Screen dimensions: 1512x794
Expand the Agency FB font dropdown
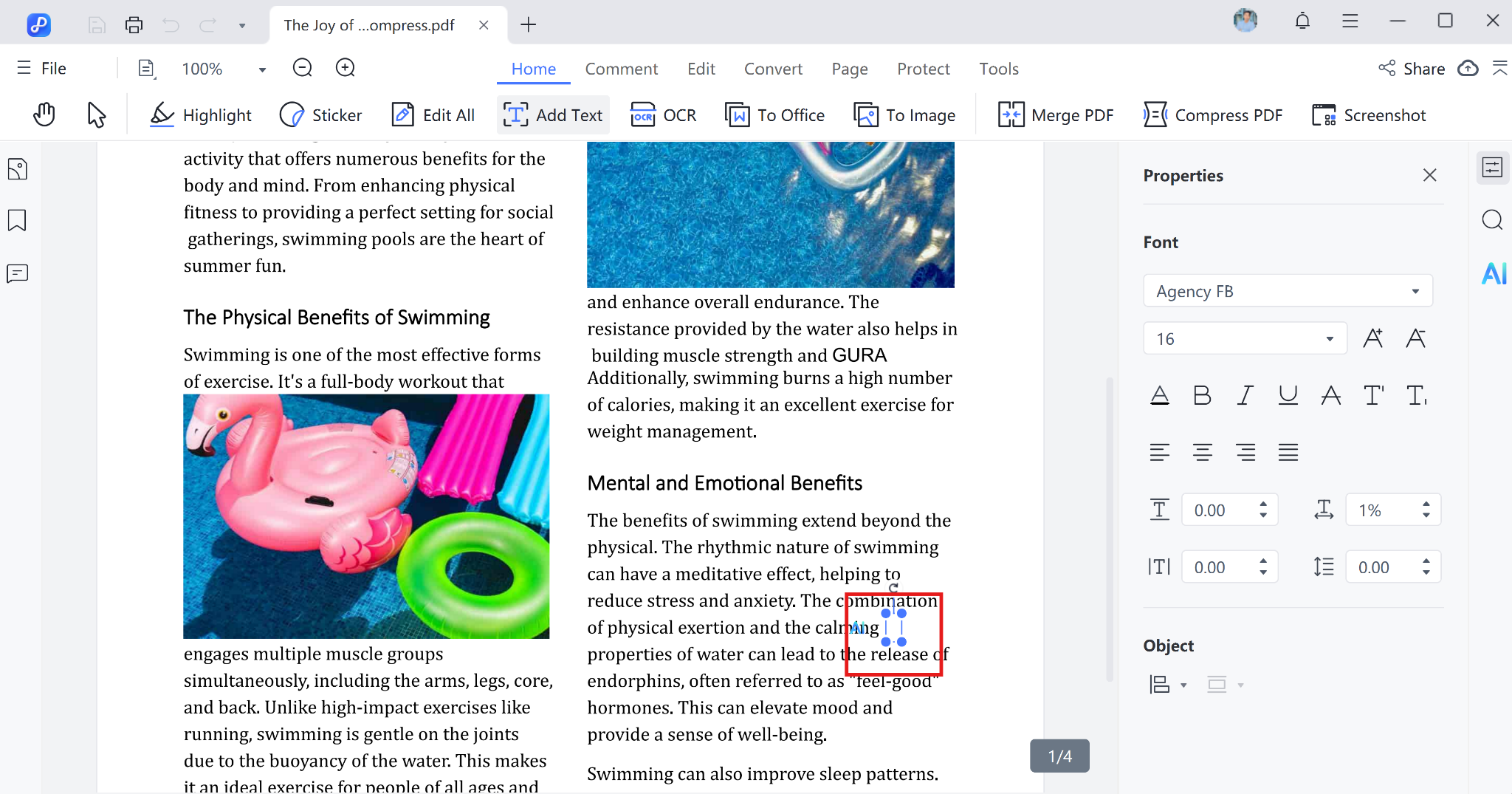tap(1415, 291)
